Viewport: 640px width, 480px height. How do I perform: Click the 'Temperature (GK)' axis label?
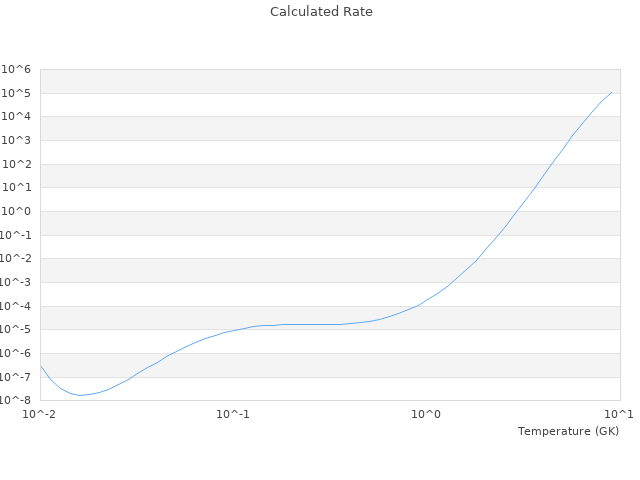(568, 431)
